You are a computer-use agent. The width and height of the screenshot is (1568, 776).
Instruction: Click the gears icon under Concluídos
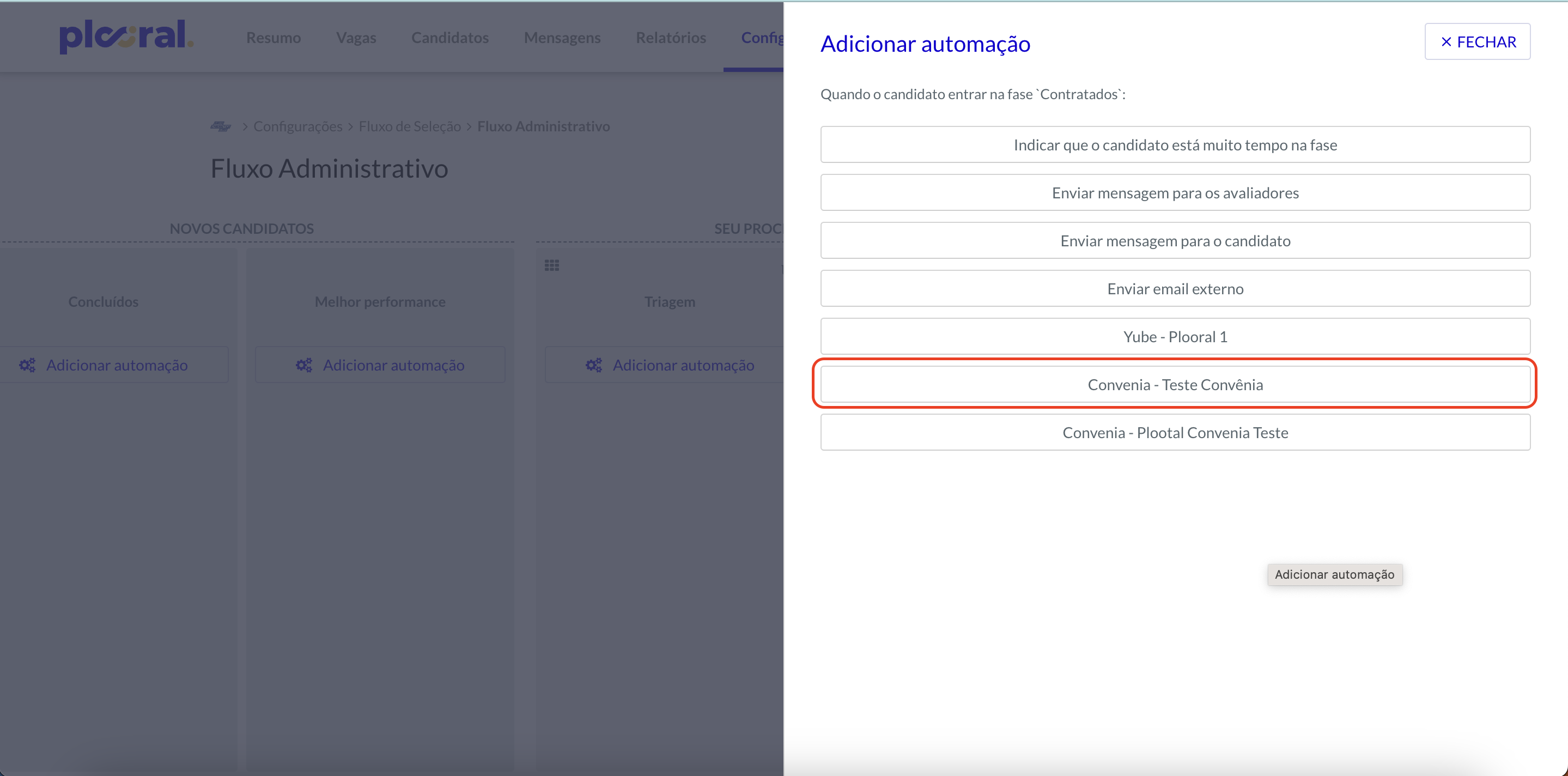coord(27,365)
